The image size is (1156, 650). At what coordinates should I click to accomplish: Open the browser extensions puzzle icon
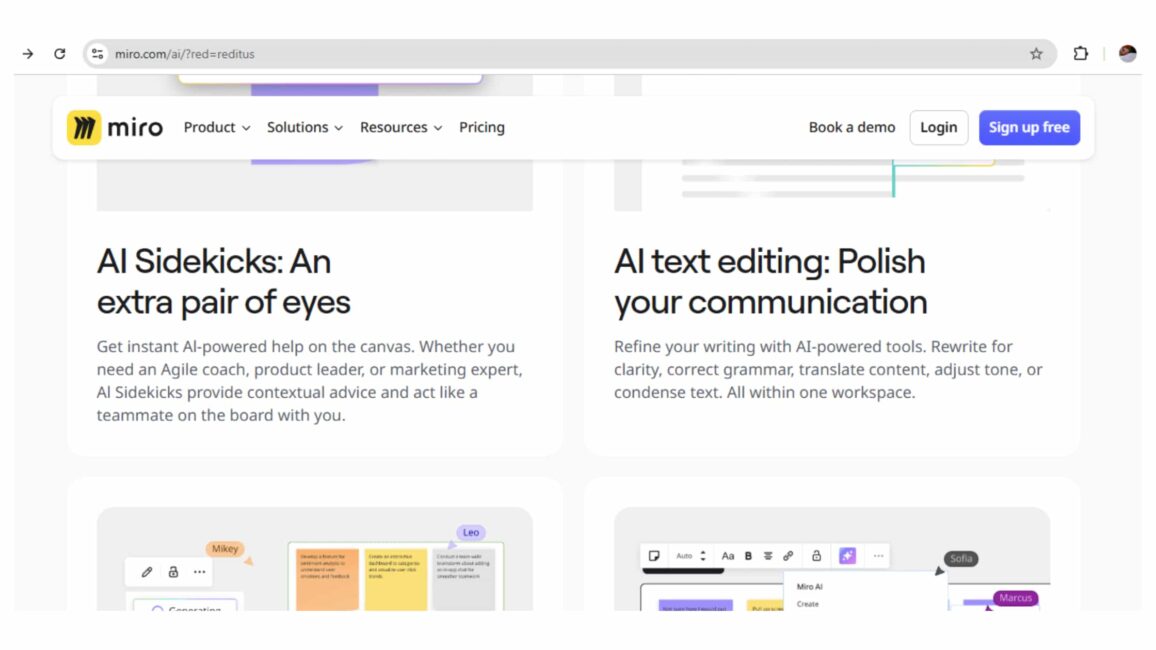(x=1081, y=53)
